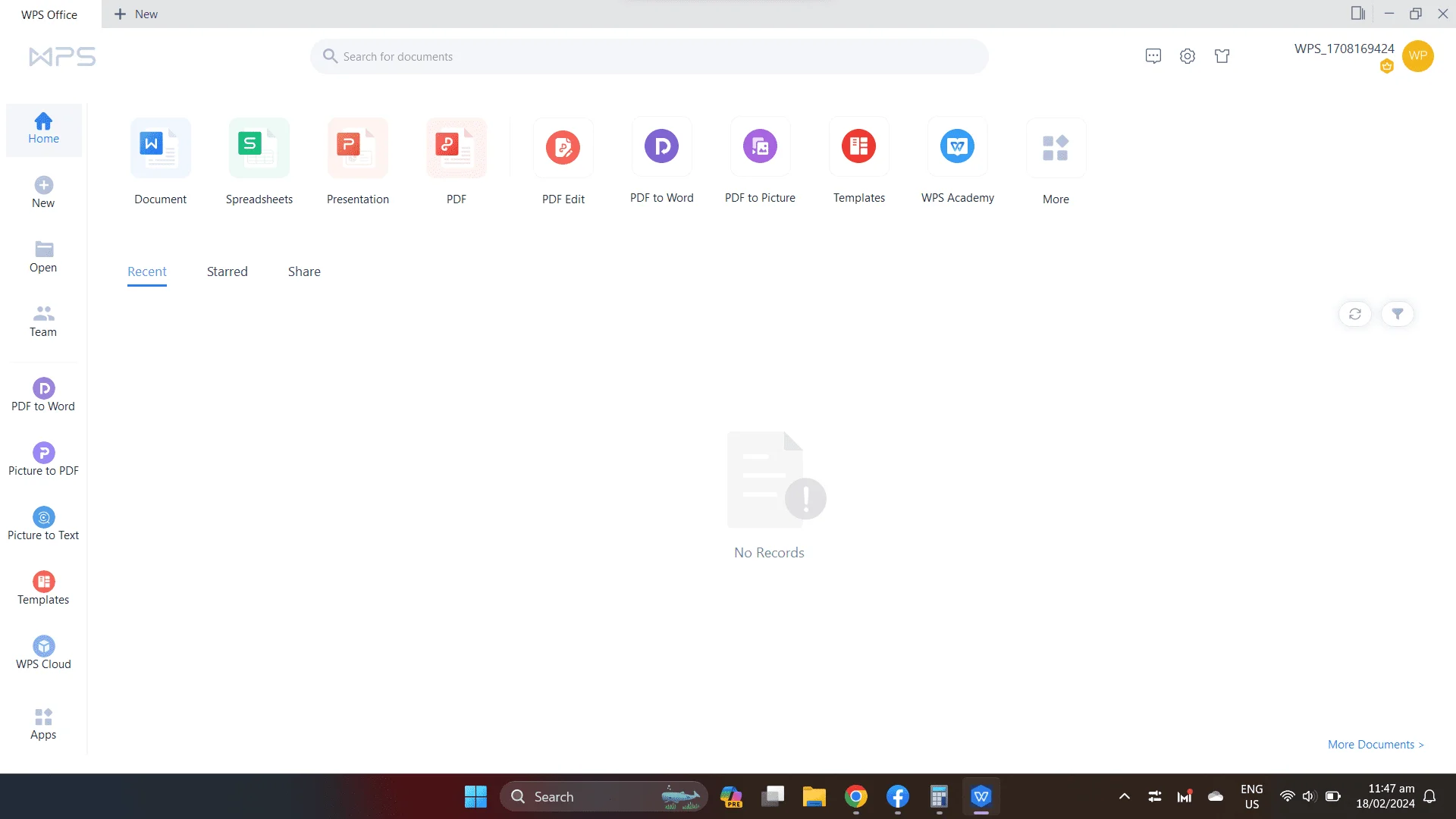
Task: Show hidden system tray icons
Action: pyautogui.click(x=1125, y=797)
